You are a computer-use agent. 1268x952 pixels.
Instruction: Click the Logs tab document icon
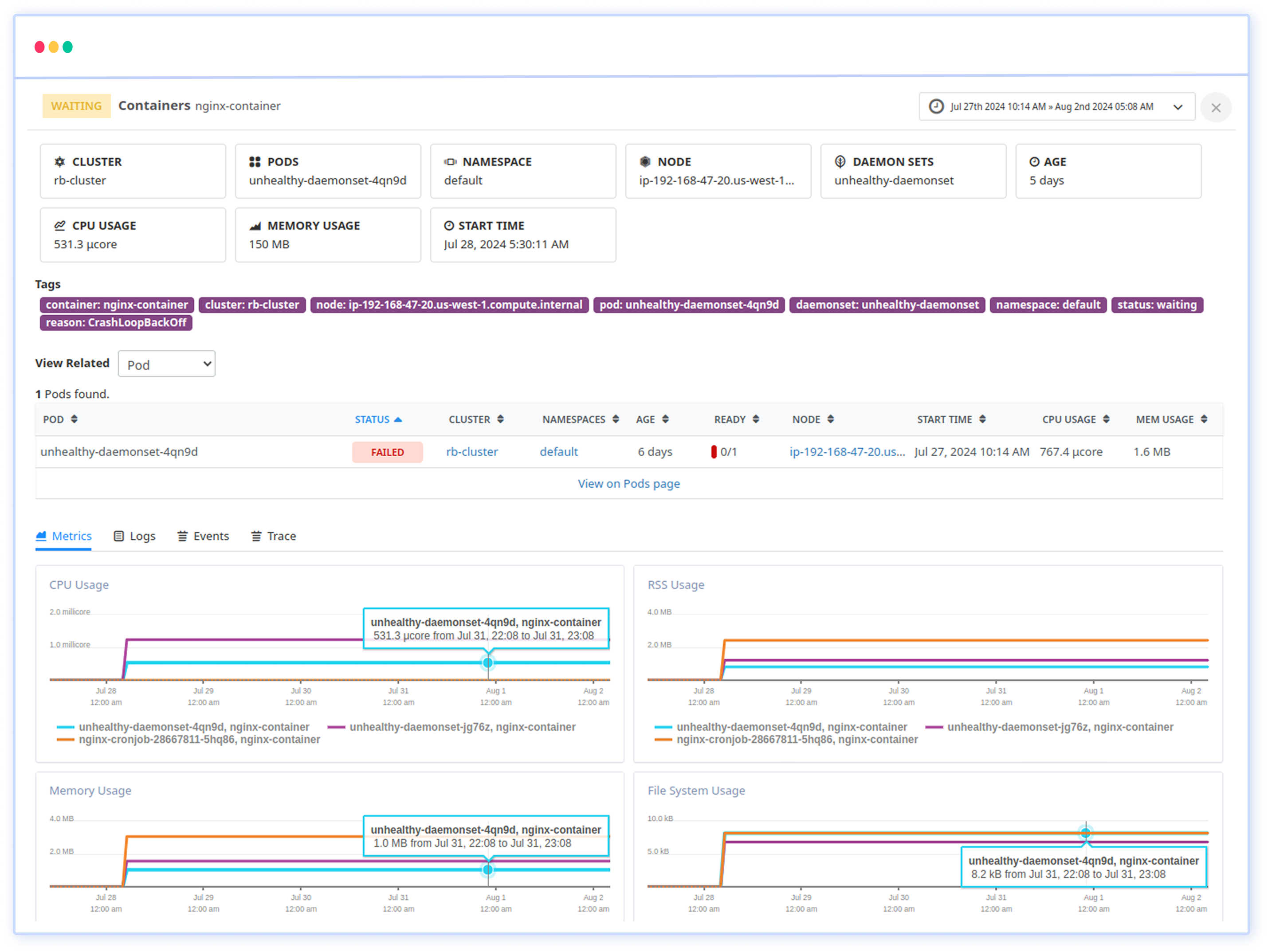pos(119,537)
